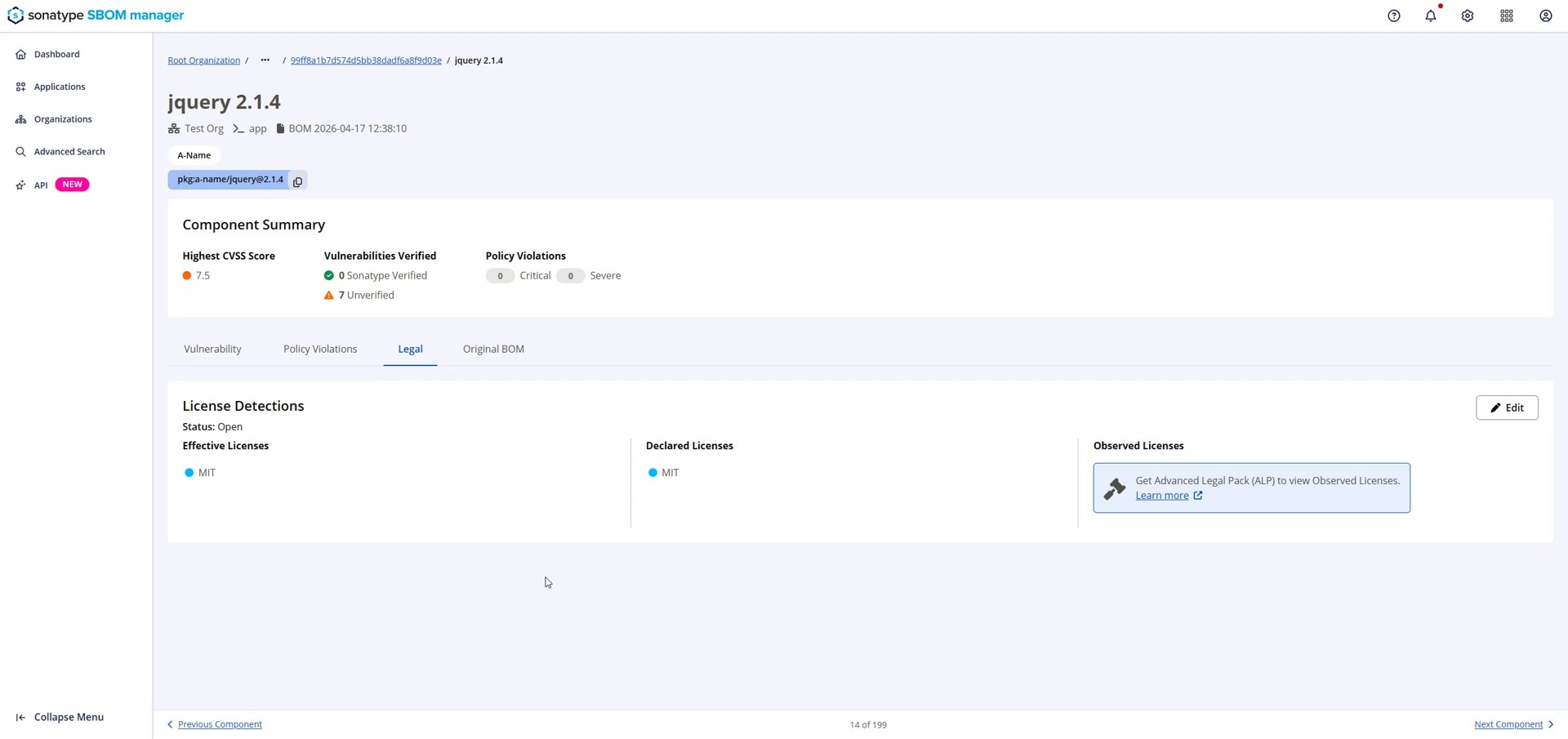
Task: Click the Severe violations count badge
Action: click(571, 276)
